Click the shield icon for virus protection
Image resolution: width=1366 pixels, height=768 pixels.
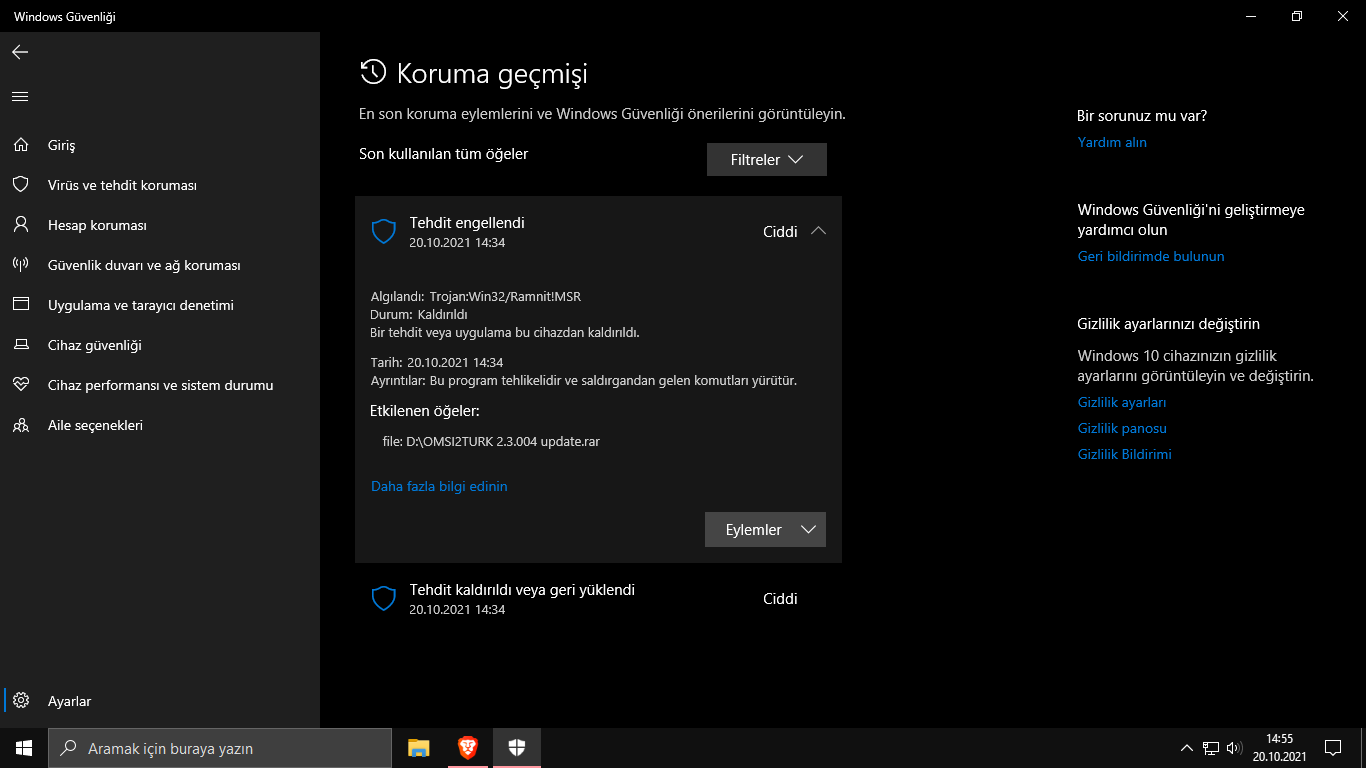pyautogui.click(x=20, y=185)
